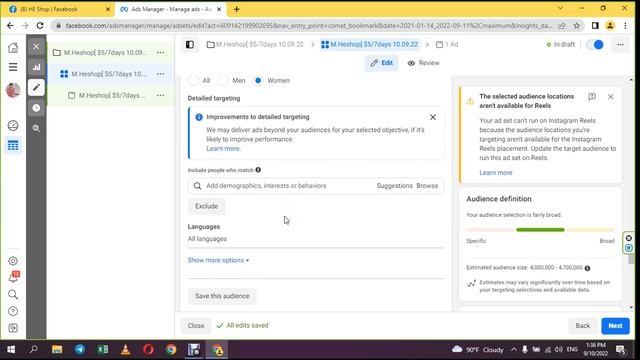Open the hamburger all-tools menu
The image size is (640, 360).
(13, 67)
